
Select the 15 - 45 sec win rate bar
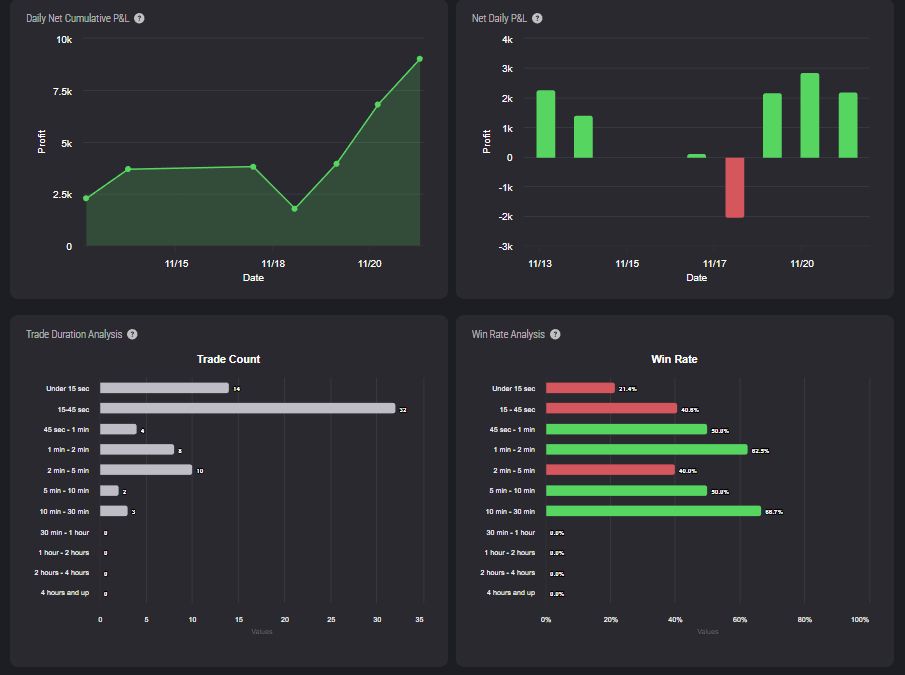coord(611,408)
